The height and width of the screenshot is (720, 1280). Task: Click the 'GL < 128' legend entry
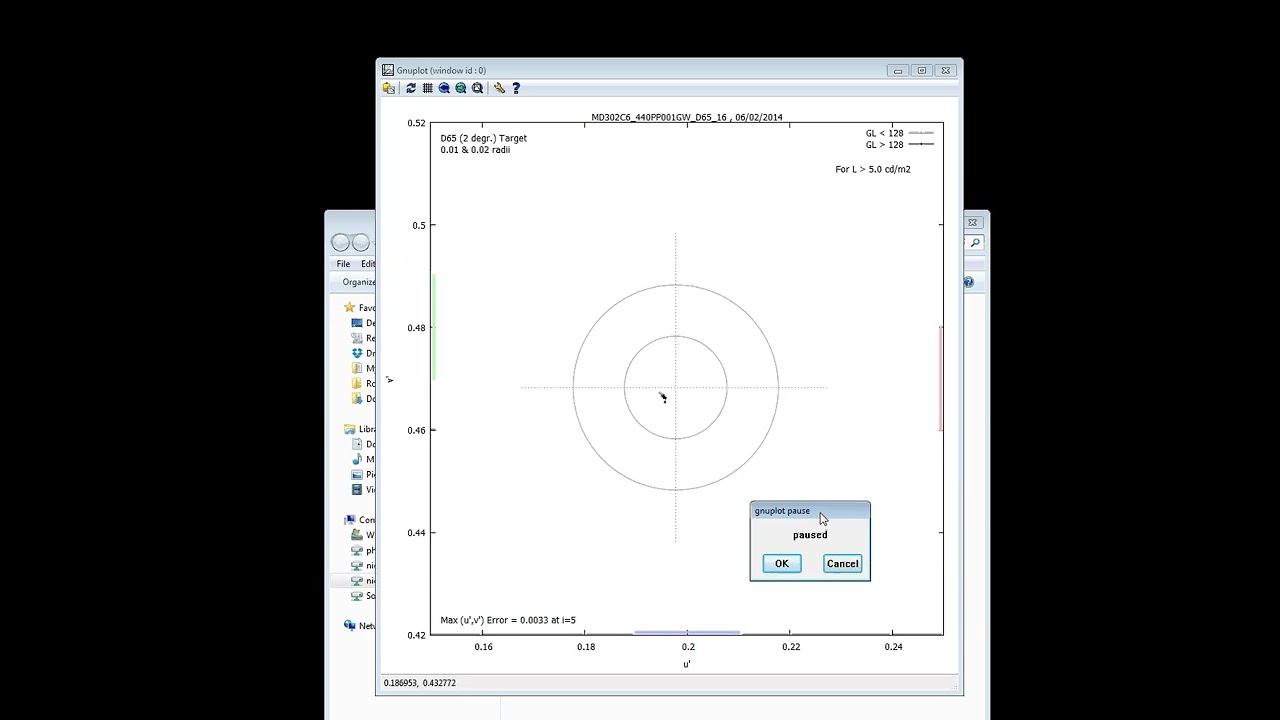[899, 133]
